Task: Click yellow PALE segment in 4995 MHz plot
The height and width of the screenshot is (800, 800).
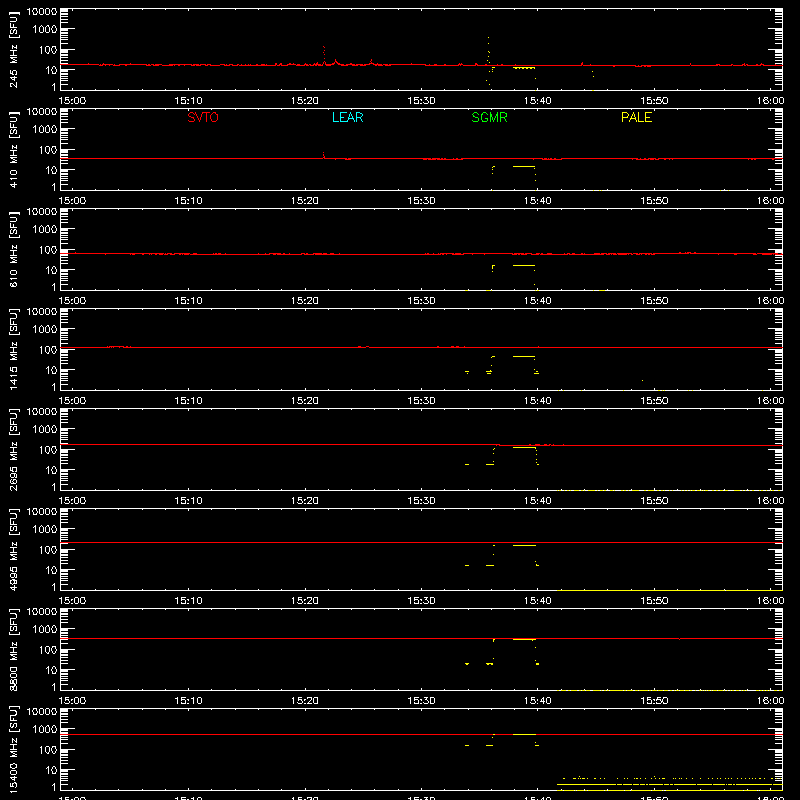Action: coord(524,545)
